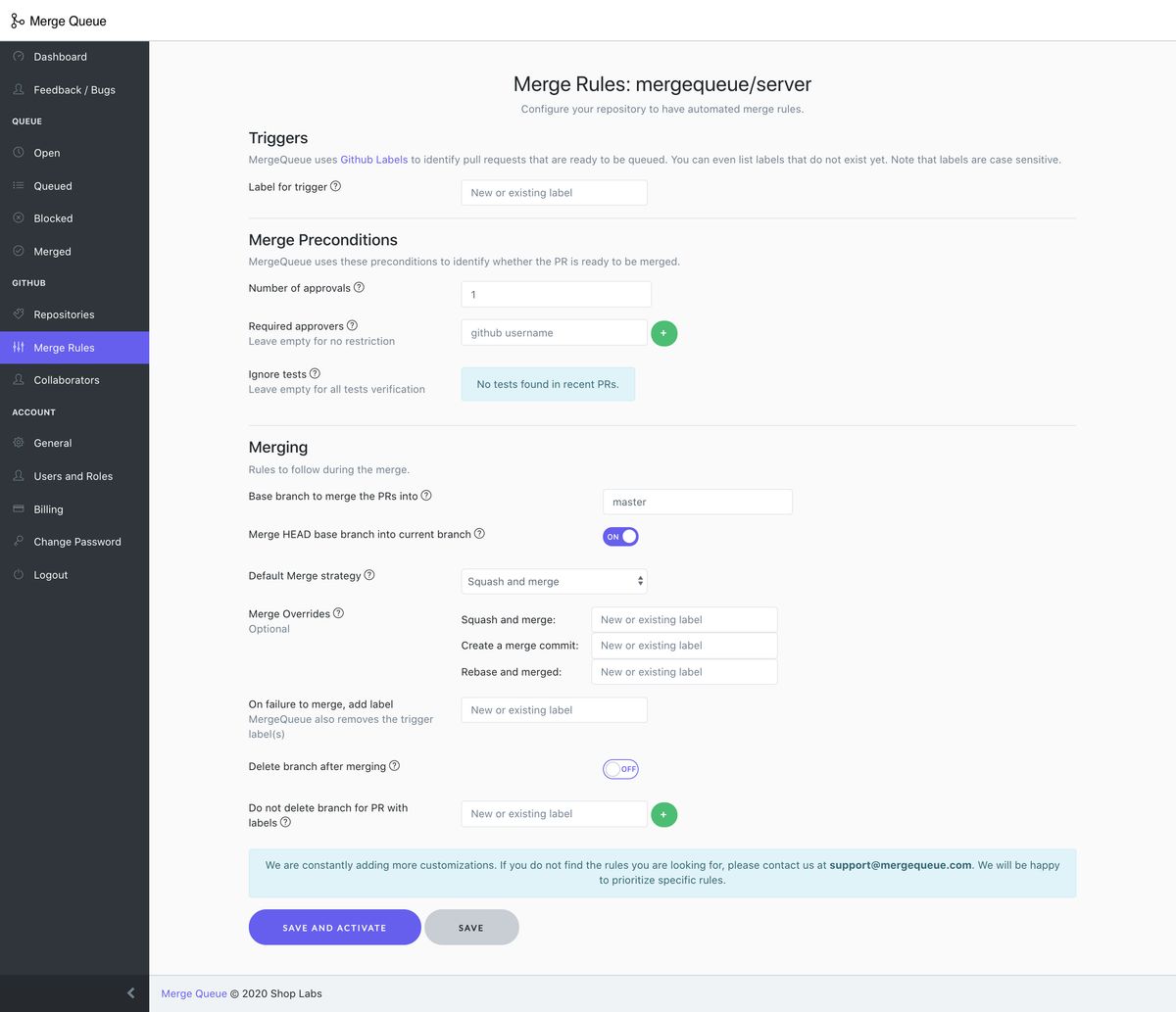
Task: Open Default Merge strategy dropdown
Action: (x=554, y=581)
